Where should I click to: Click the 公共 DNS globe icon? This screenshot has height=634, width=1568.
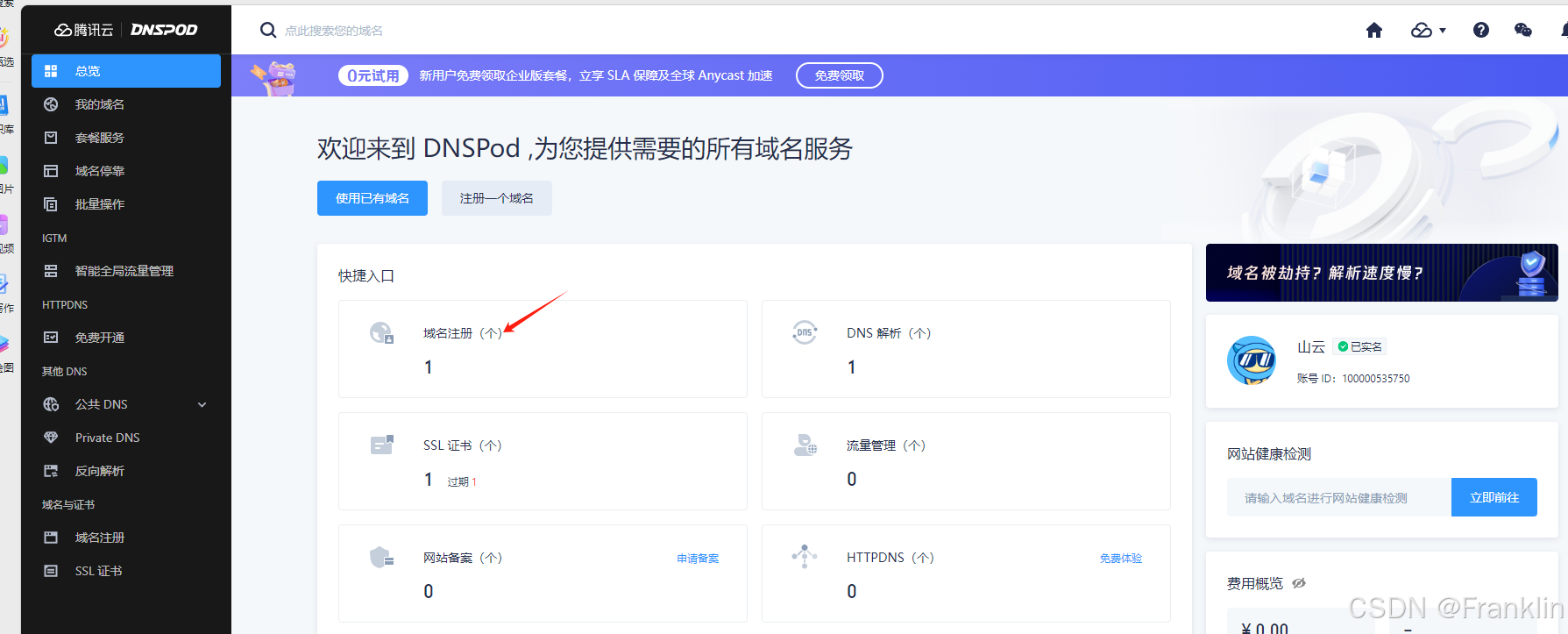pos(51,404)
